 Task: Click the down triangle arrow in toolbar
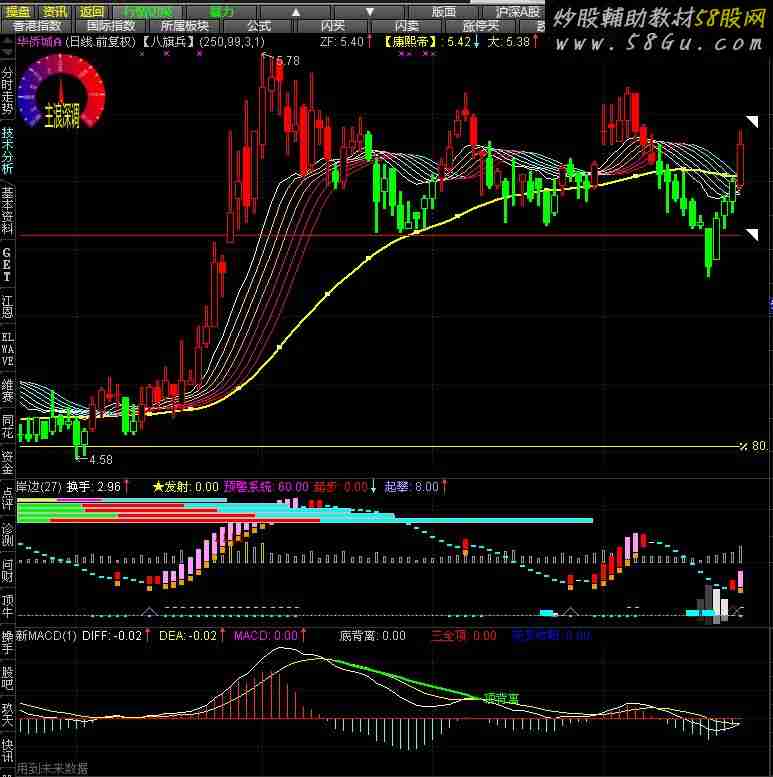pos(370,12)
